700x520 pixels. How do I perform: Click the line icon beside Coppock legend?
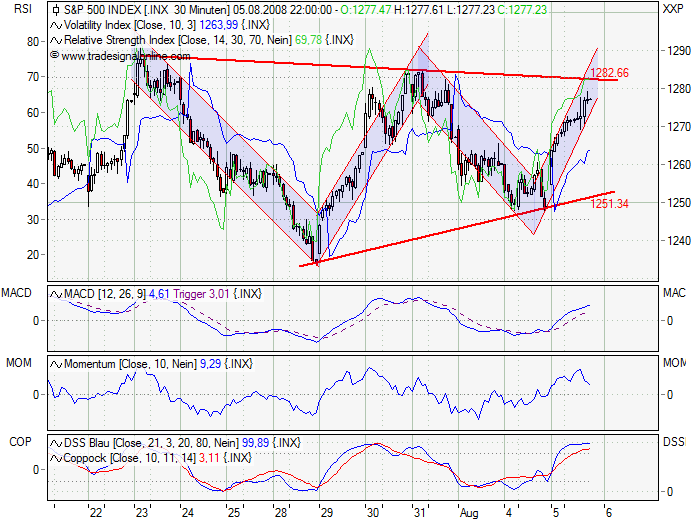pos(56,458)
